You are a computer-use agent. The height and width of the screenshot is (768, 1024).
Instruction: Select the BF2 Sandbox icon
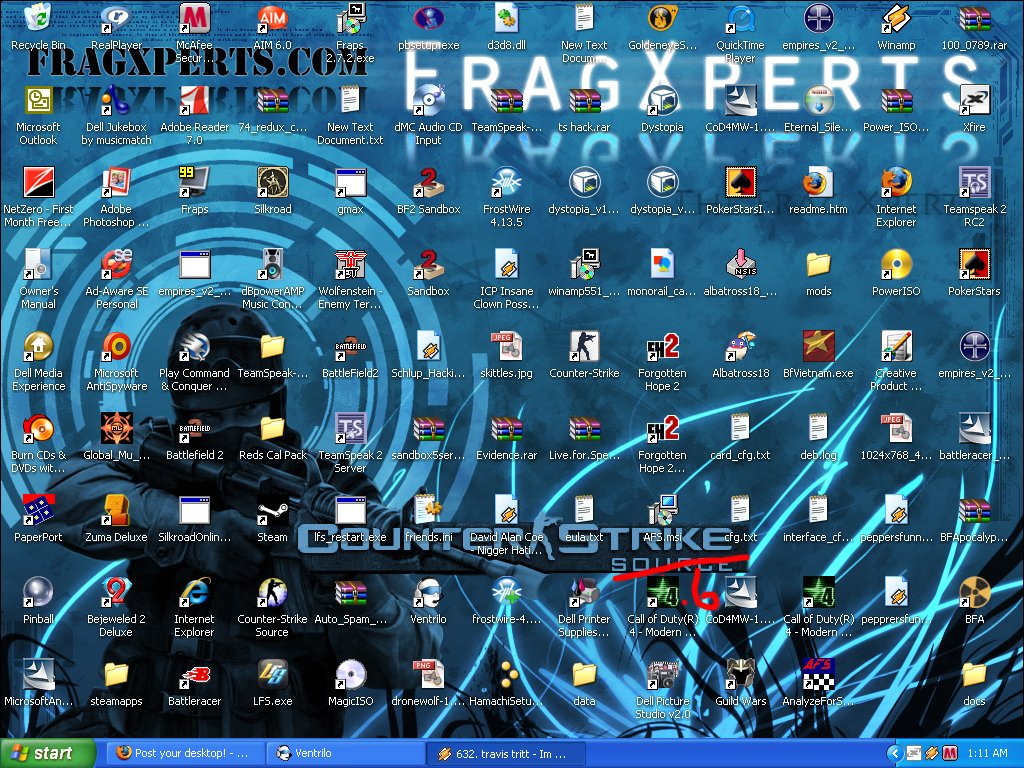428,182
